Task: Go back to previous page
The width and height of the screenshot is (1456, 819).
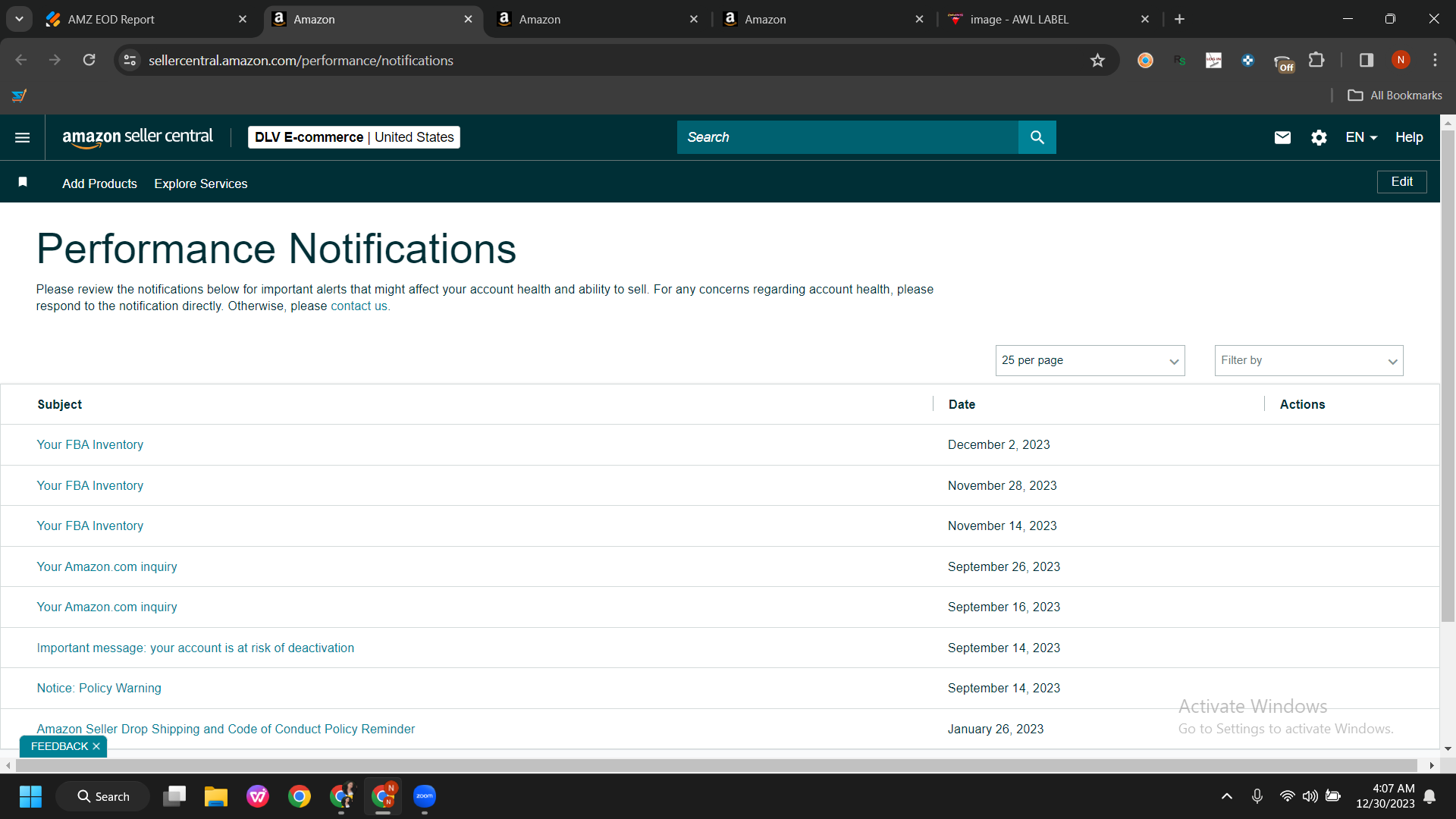Action: [21, 60]
